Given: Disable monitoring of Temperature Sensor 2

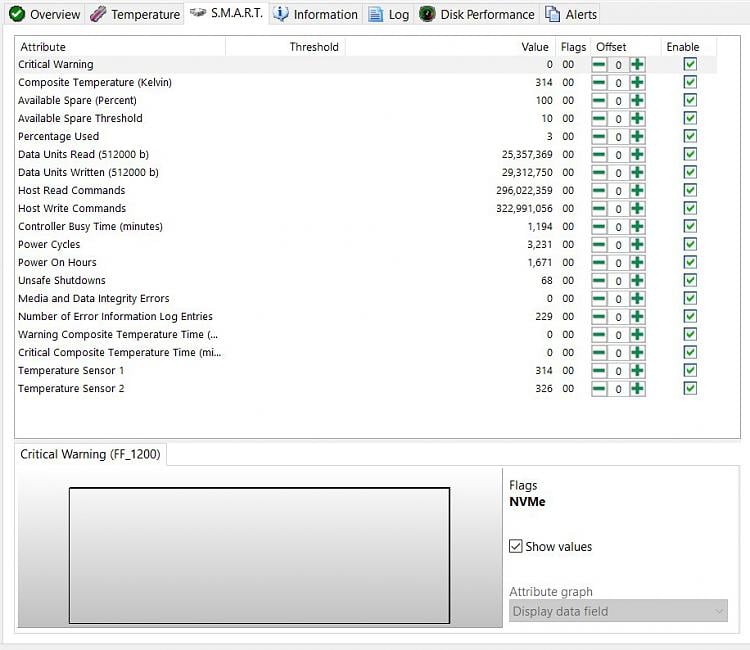Looking at the screenshot, I should point(690,388).
